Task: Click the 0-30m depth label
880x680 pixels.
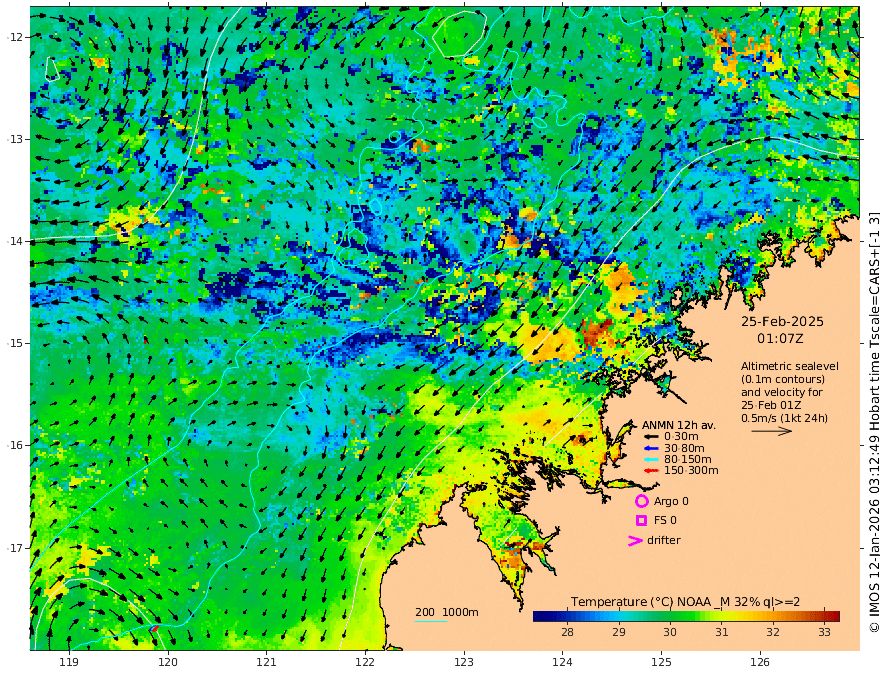Action: tap(681, 436)
